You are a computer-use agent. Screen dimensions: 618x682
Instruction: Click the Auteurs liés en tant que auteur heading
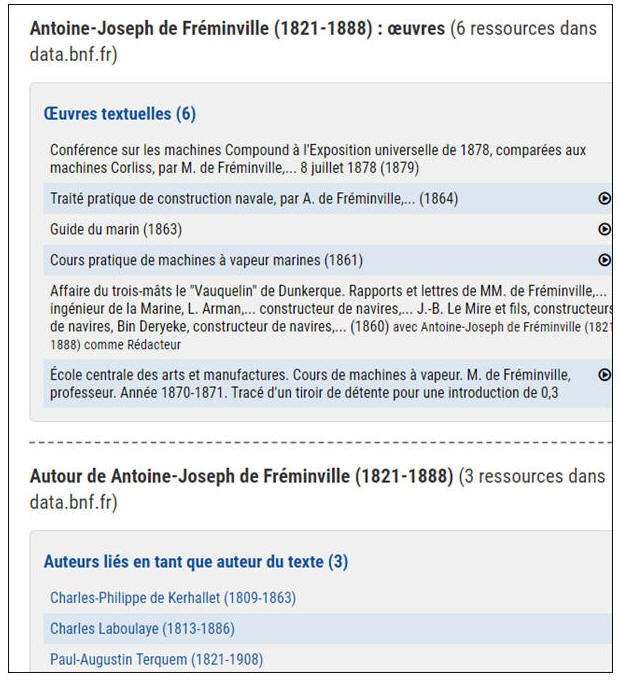(195, 562)
